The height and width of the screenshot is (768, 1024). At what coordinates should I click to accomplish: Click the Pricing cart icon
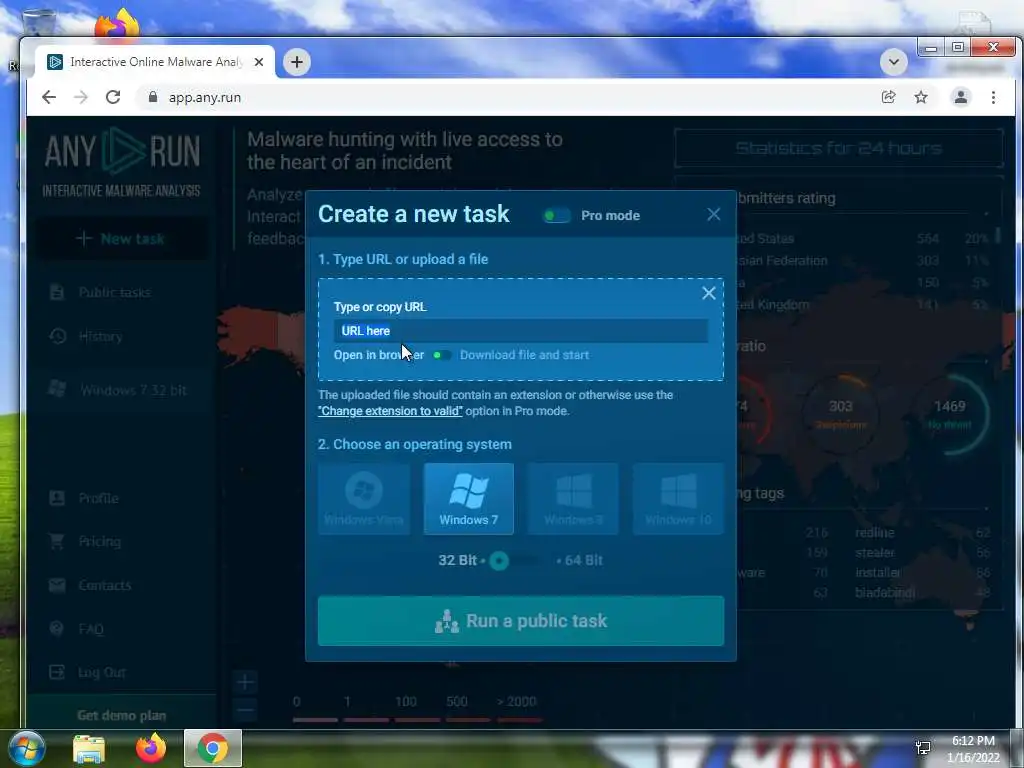pos(57,541)
